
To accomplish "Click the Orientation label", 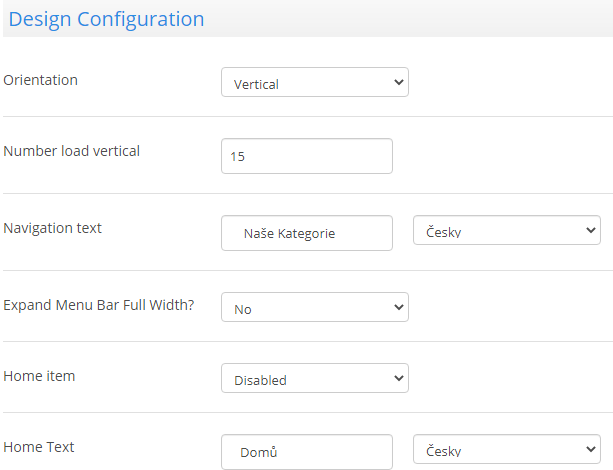I will point(41,80).
